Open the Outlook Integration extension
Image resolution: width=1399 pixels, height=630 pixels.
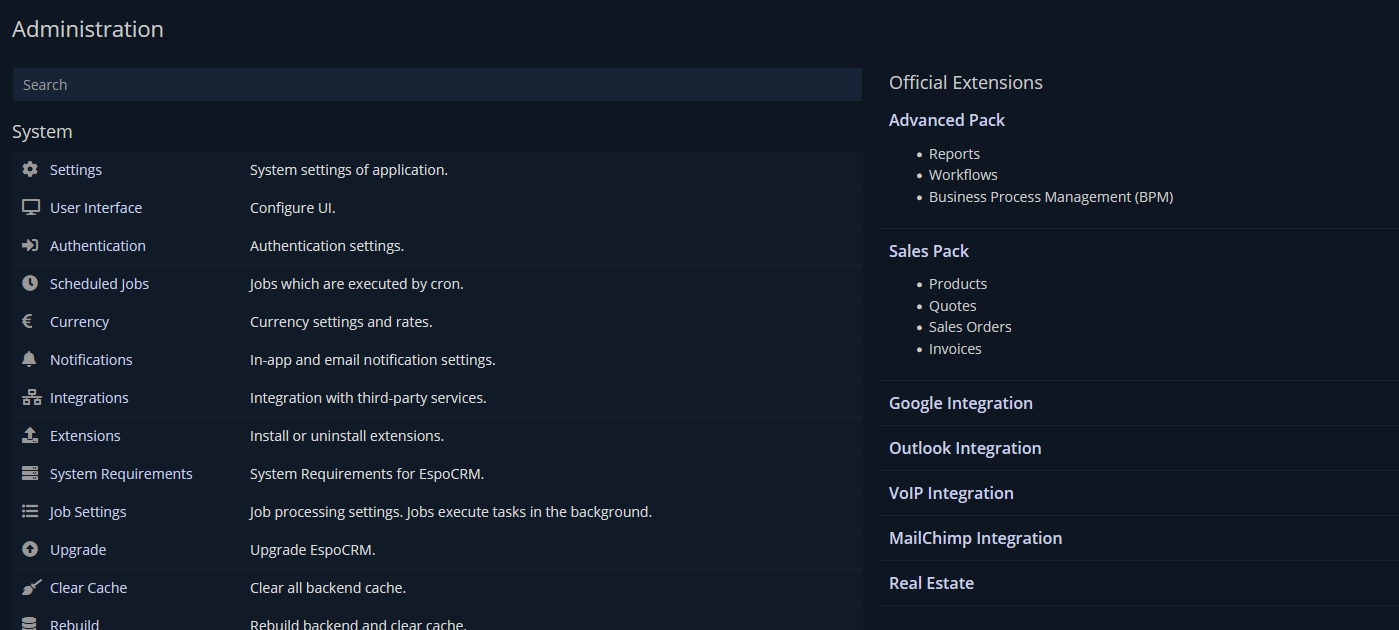tap(965, 448)
